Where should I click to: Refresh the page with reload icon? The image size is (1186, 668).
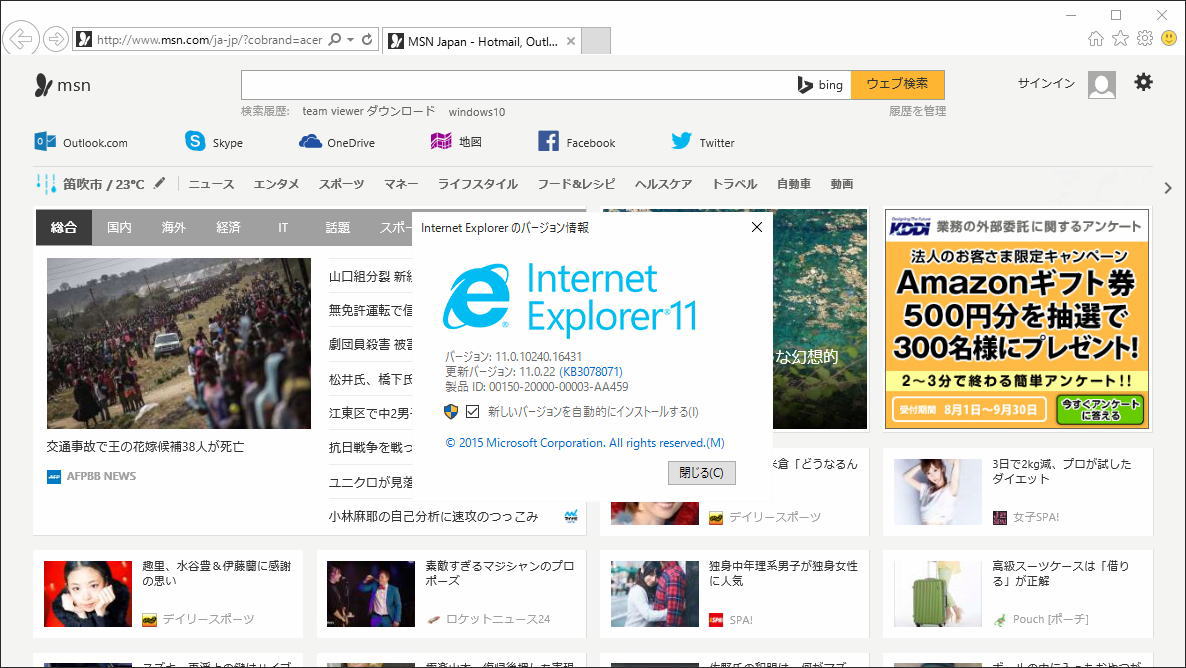point(367,39)
